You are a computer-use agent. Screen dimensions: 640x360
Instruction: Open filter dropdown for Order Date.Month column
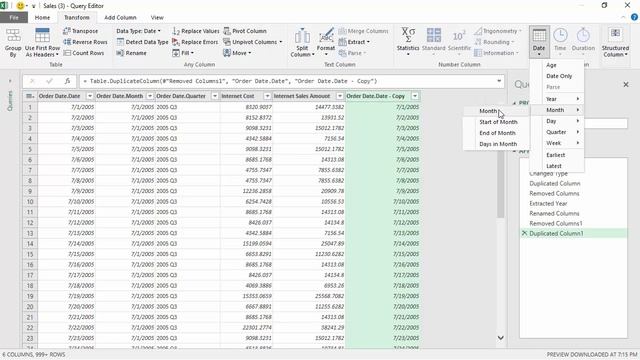pyautogui.click(x=149, y=96)
